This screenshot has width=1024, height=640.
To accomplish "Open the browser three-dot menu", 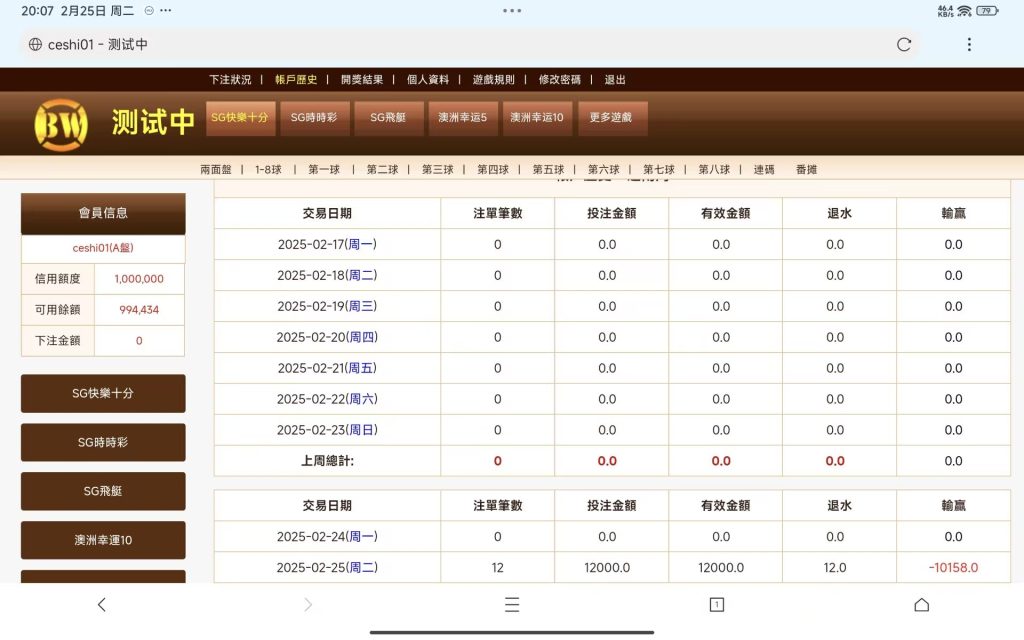I will coord(969,44).
